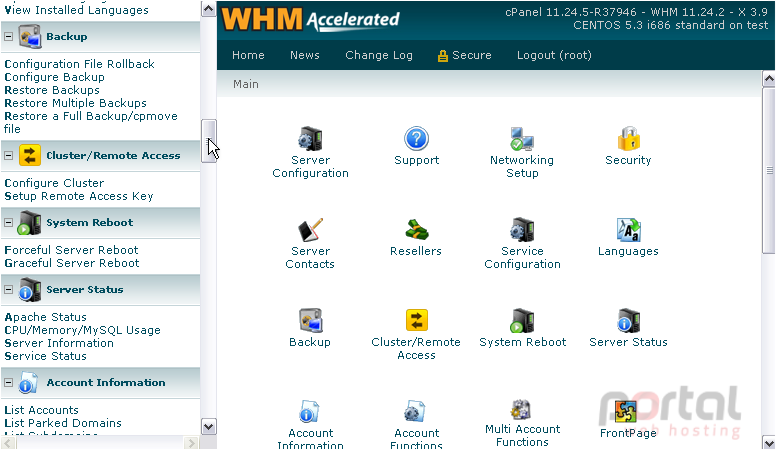
Task: Collapse the Server Status sidebar section
Action: click(8, 290)
